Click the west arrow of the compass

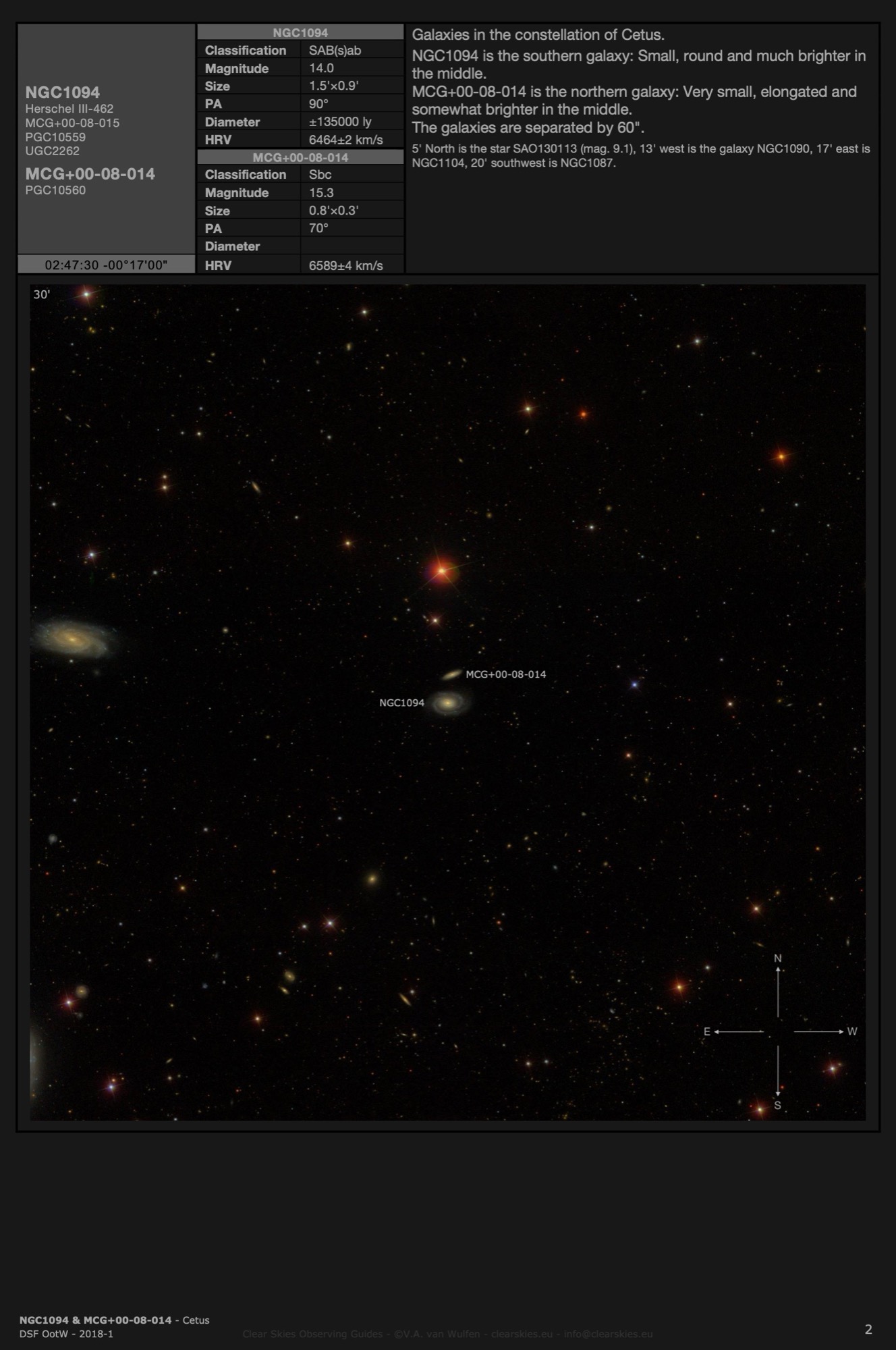click(820, 1031)
